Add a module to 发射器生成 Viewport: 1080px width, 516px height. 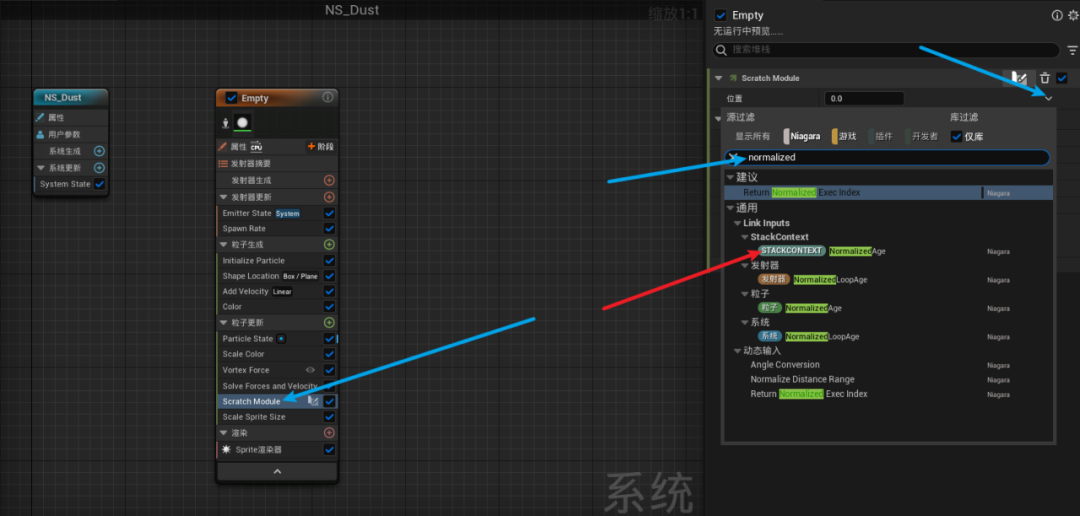pos(329,180)
